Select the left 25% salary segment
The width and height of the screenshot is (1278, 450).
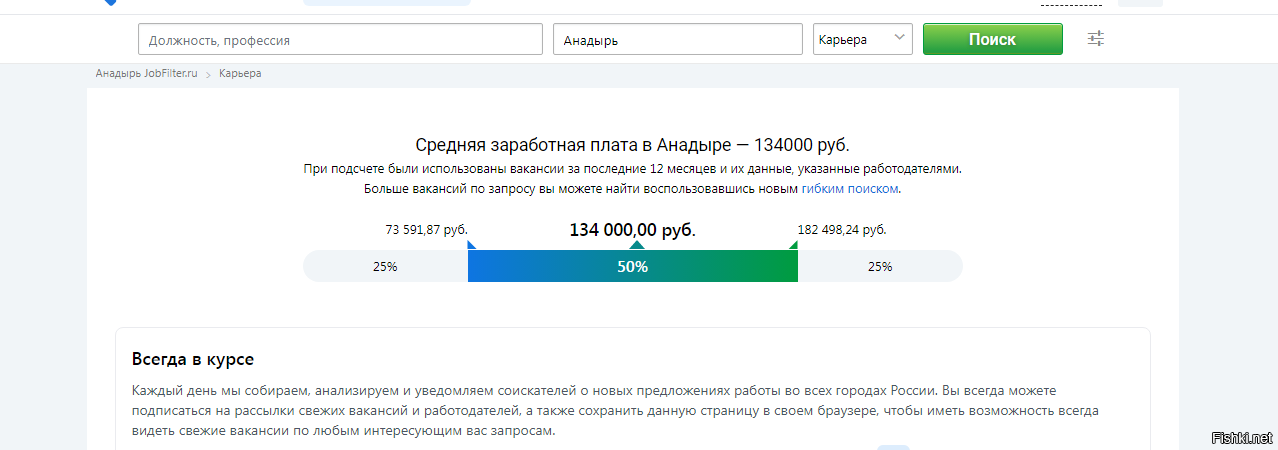click(x=385, y=267)
